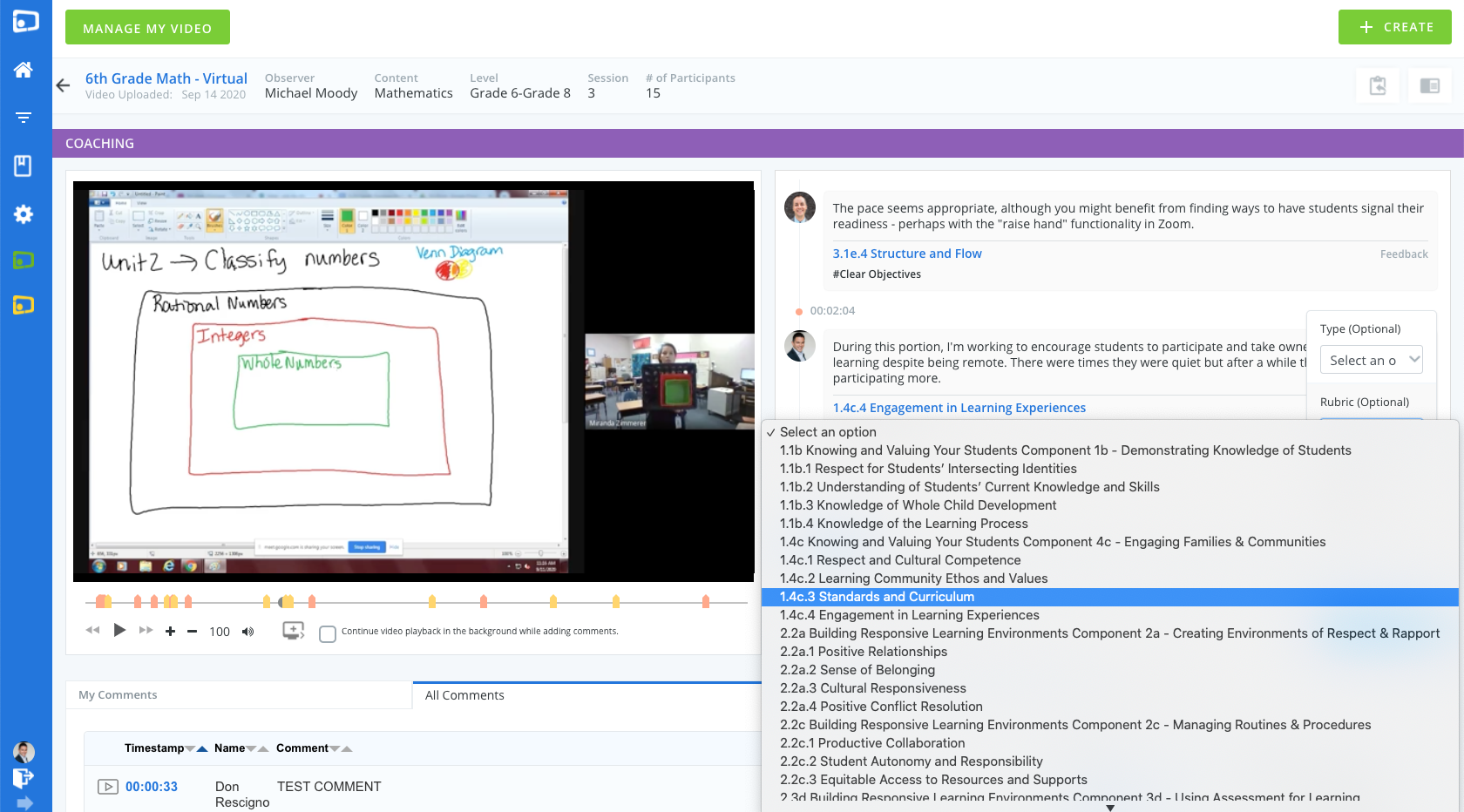Go back with the left arrow

[x=63, y=85]
